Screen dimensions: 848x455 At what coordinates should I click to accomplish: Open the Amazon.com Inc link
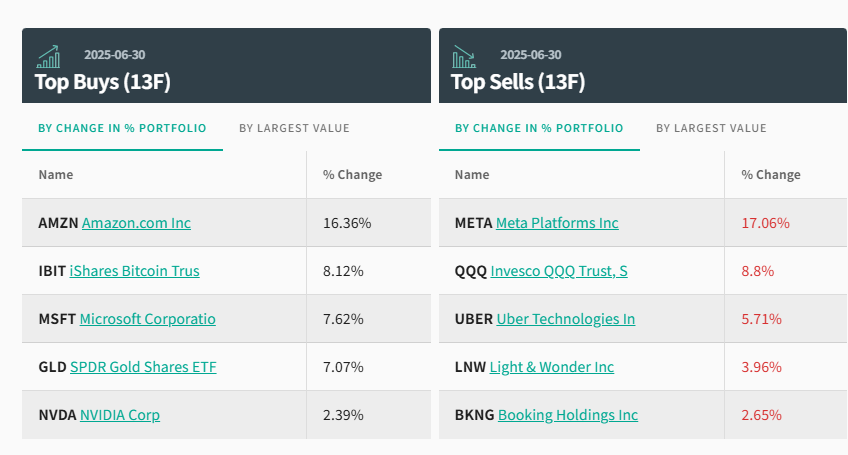tap(136, 223)
